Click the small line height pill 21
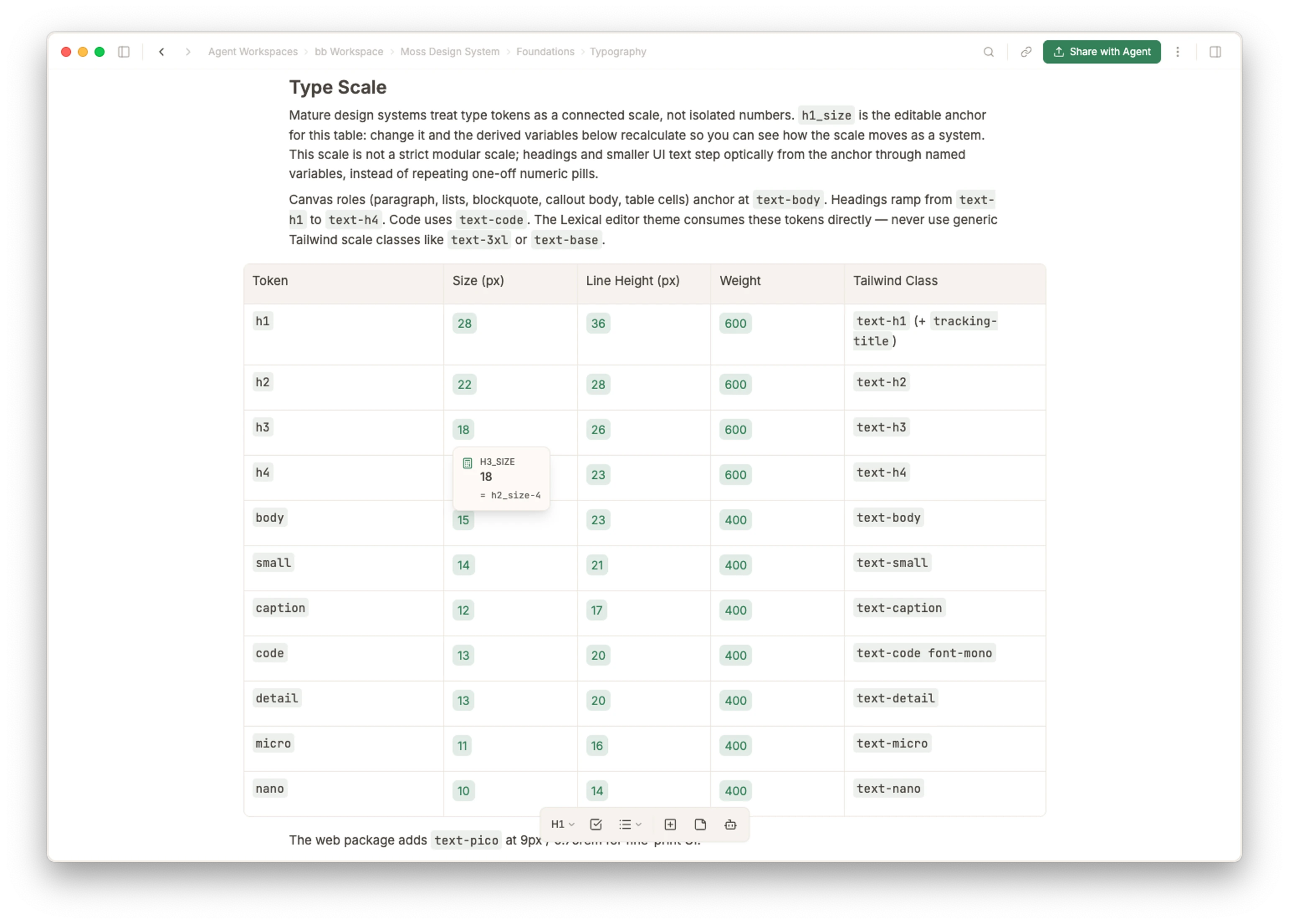1289x924 pixels. coord(597,565)
